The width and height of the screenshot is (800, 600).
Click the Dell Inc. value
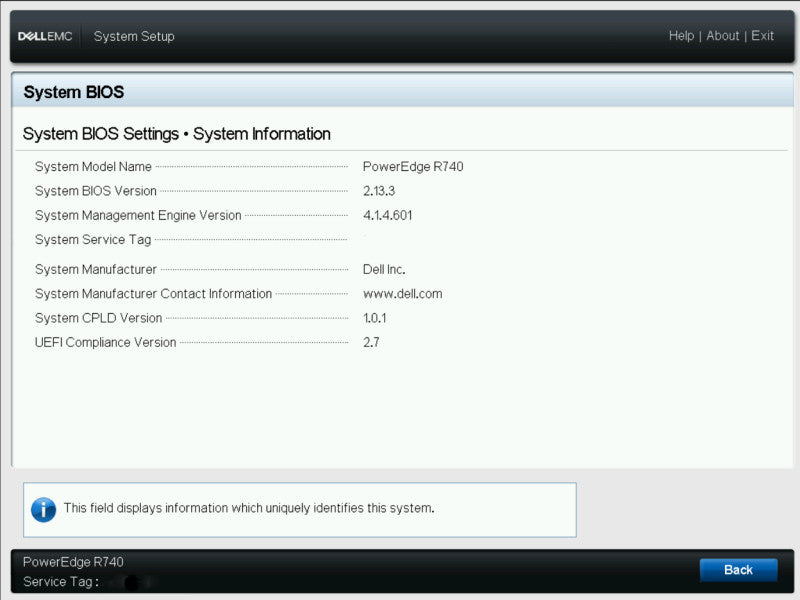click(x=384, y=269)
